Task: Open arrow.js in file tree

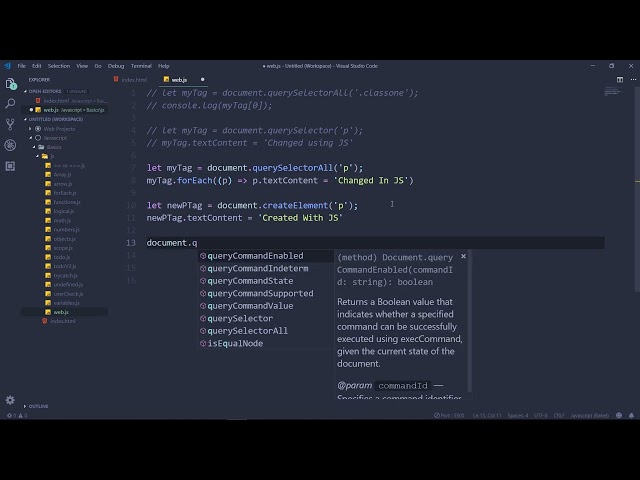Action: click(x=65, y=184)
